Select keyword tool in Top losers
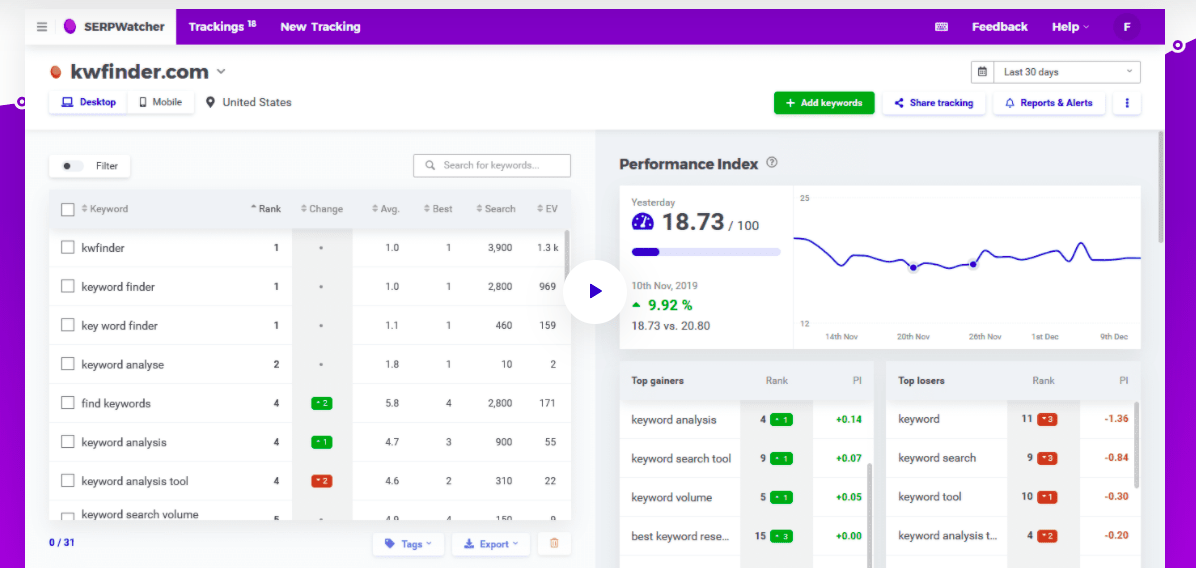Image resolution: width=1196 pixels, height=568 pixels. coord(929,497)
